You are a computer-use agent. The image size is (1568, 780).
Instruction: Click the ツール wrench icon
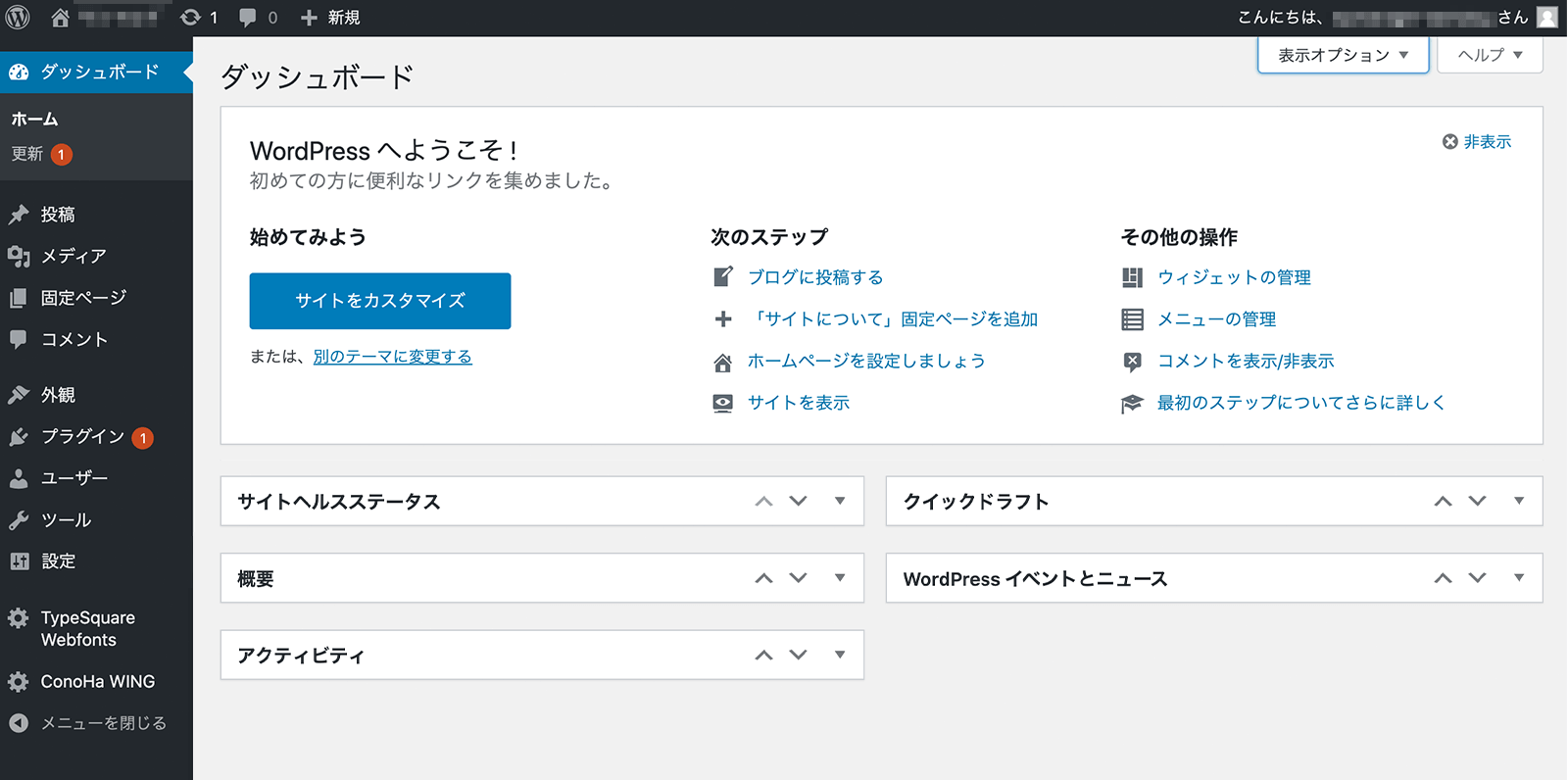[19, 520]
